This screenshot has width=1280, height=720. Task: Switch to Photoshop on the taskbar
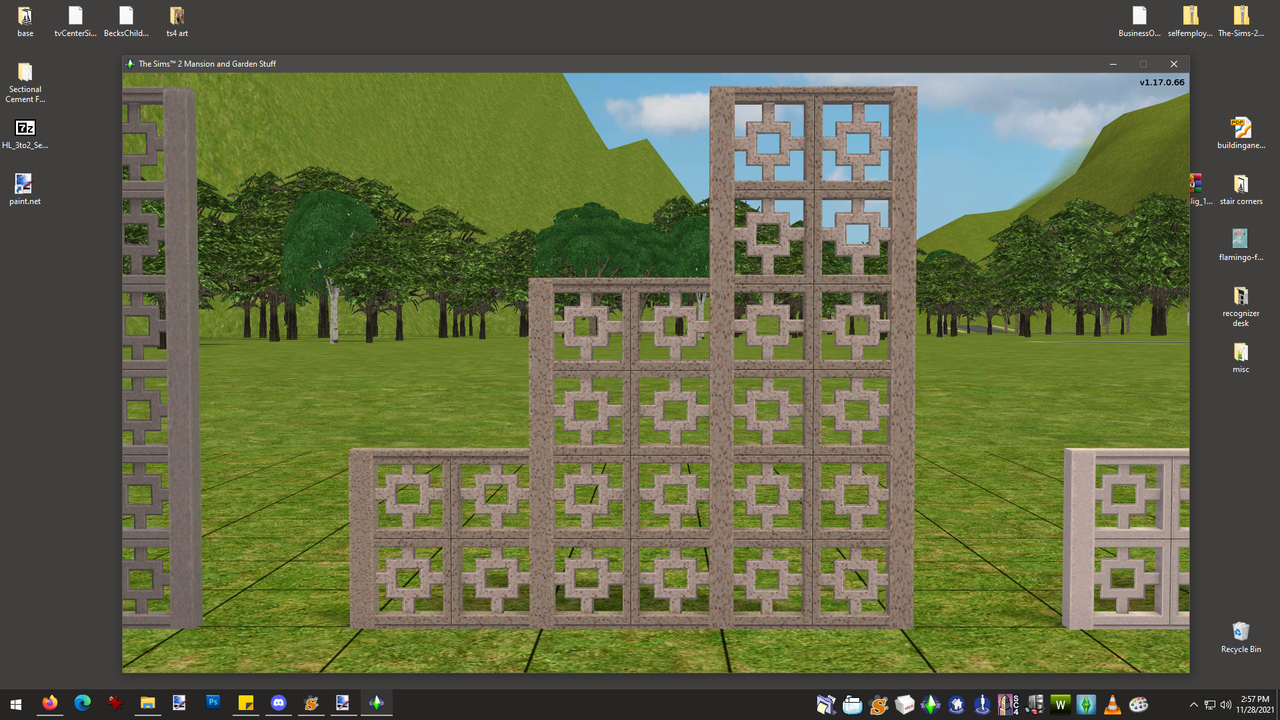click(212, 703)
